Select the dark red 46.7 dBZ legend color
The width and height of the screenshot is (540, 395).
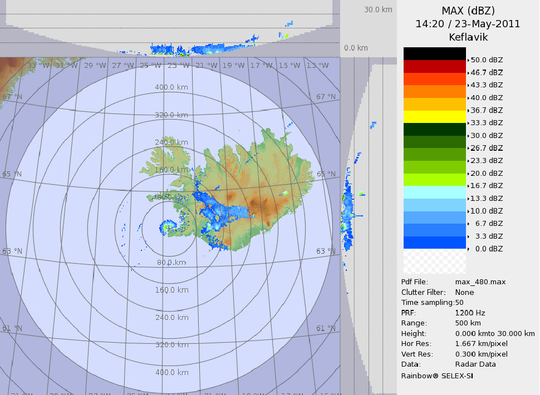point(435,66)
